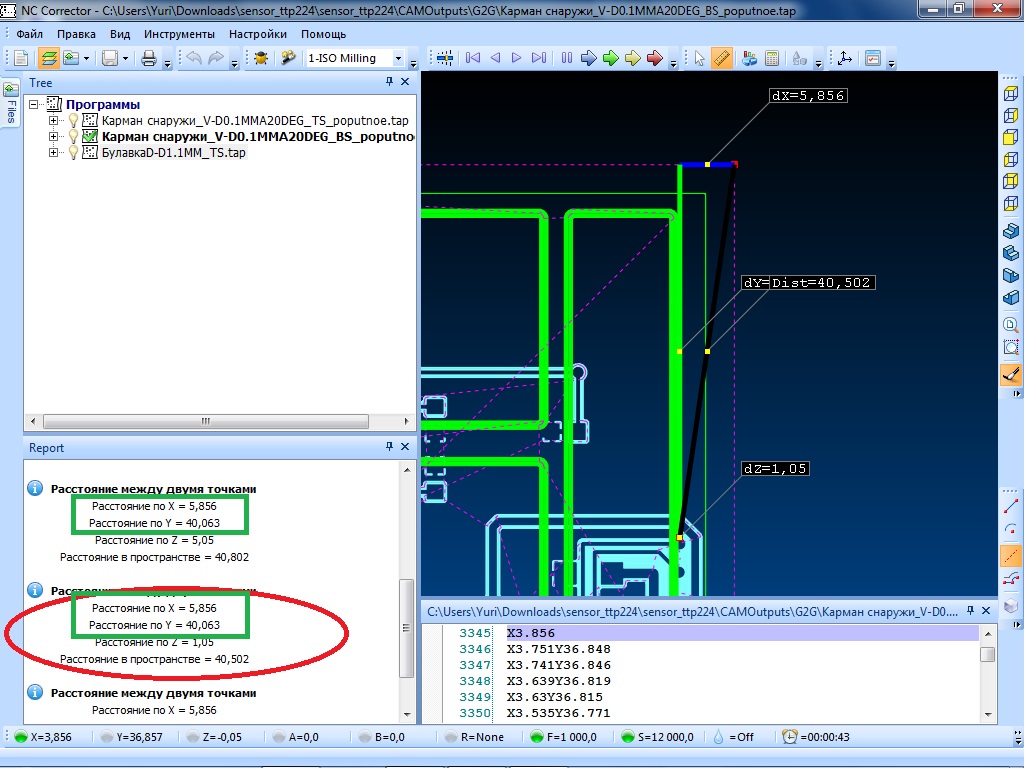Open the Правка menu
The height and width of the screenshot is (774, 1032).
76,34
